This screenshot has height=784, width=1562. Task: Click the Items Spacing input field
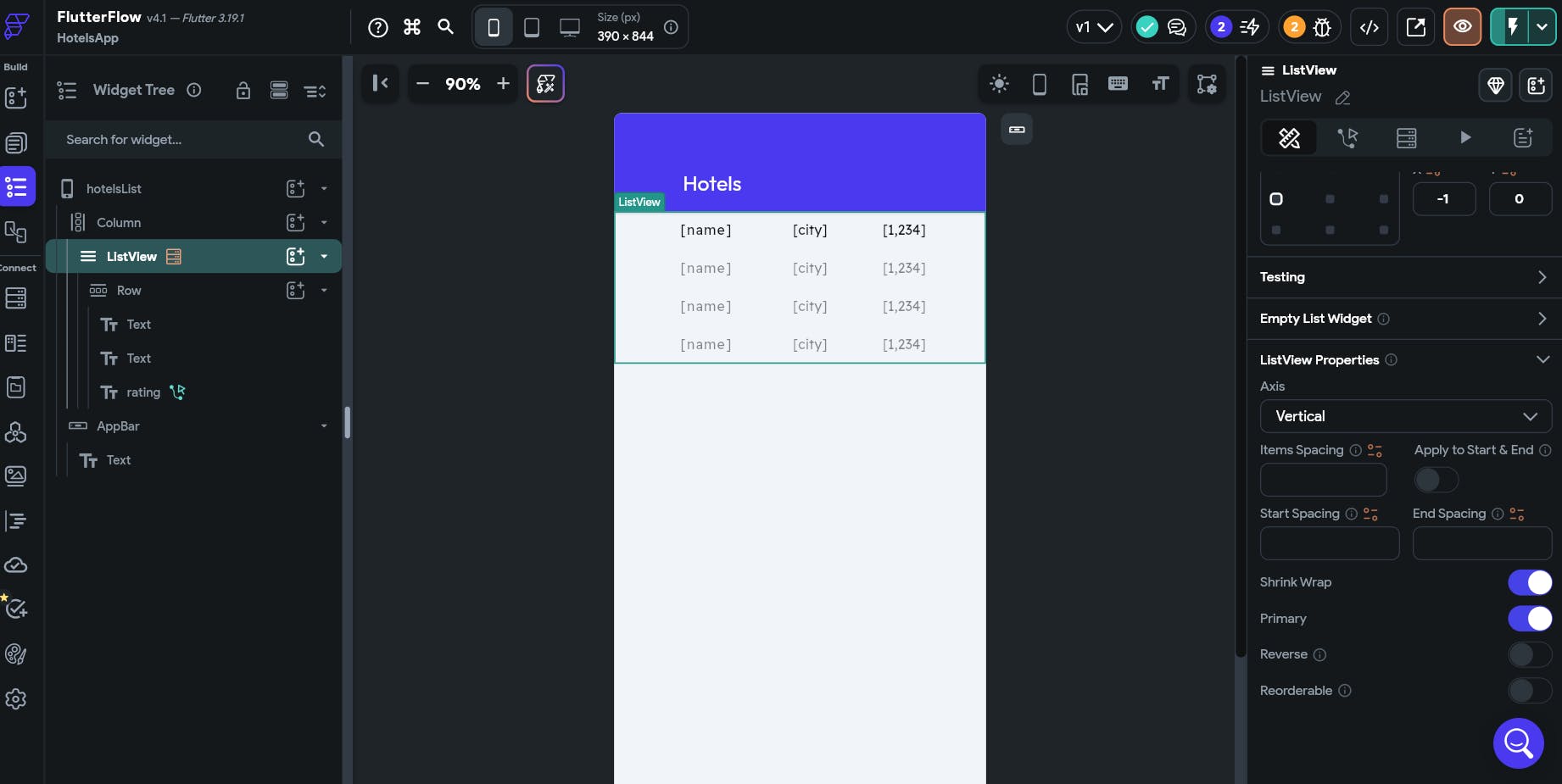pyautogui.click(x=1323, y=480)
